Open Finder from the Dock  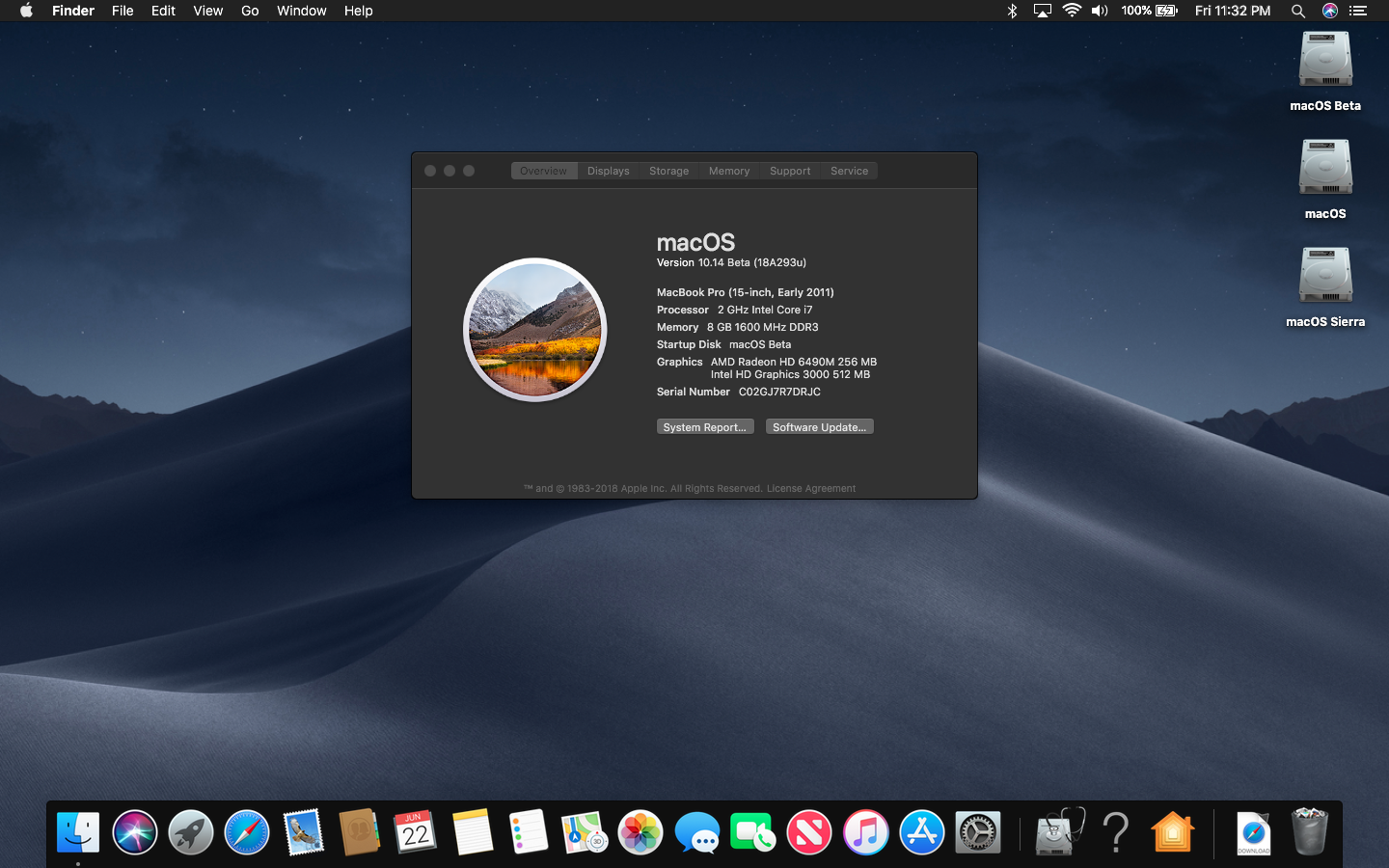pyautogui.click(x=78, y=832)
